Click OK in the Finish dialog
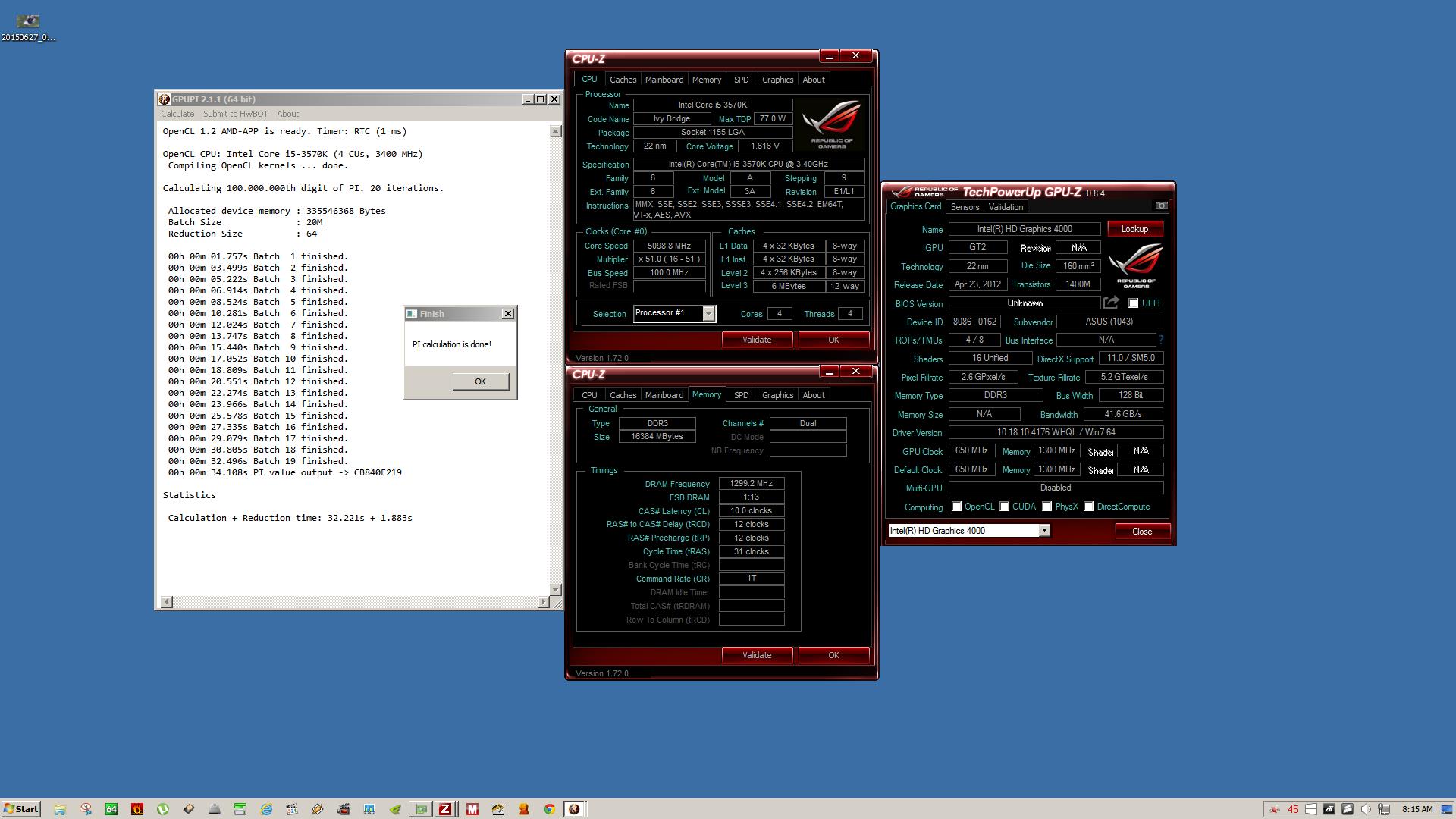Viewport: 1456px width, 819px height. click(x=480, y=381)
